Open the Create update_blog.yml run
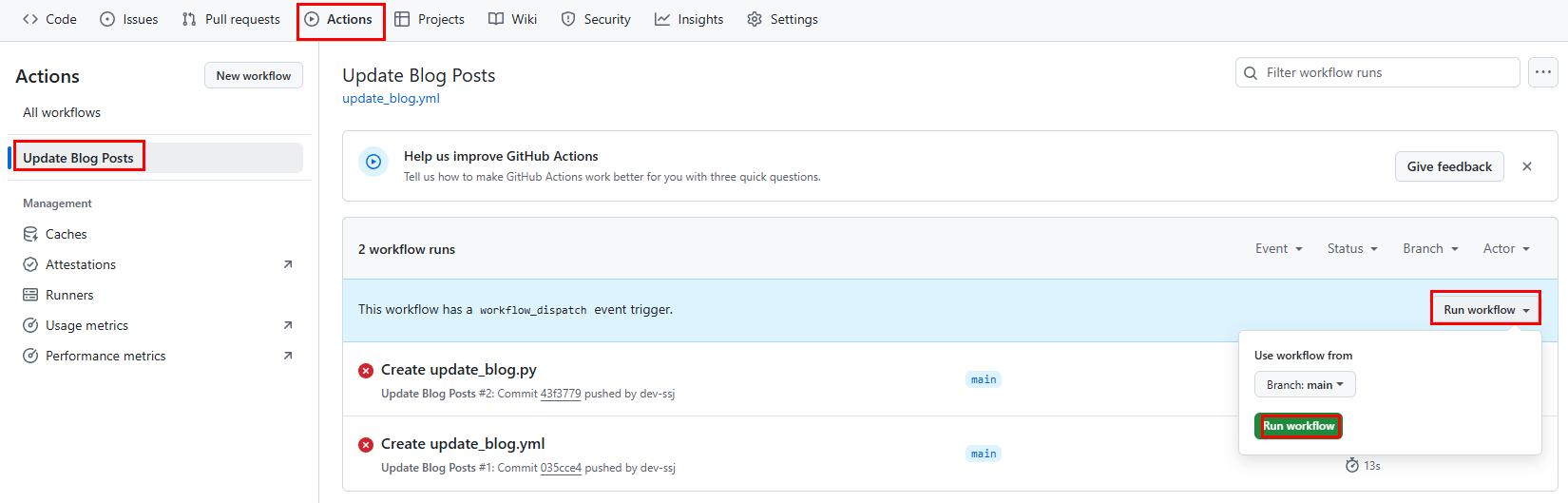The width and height of the screenshot is (1568, 503). point(463,443)
